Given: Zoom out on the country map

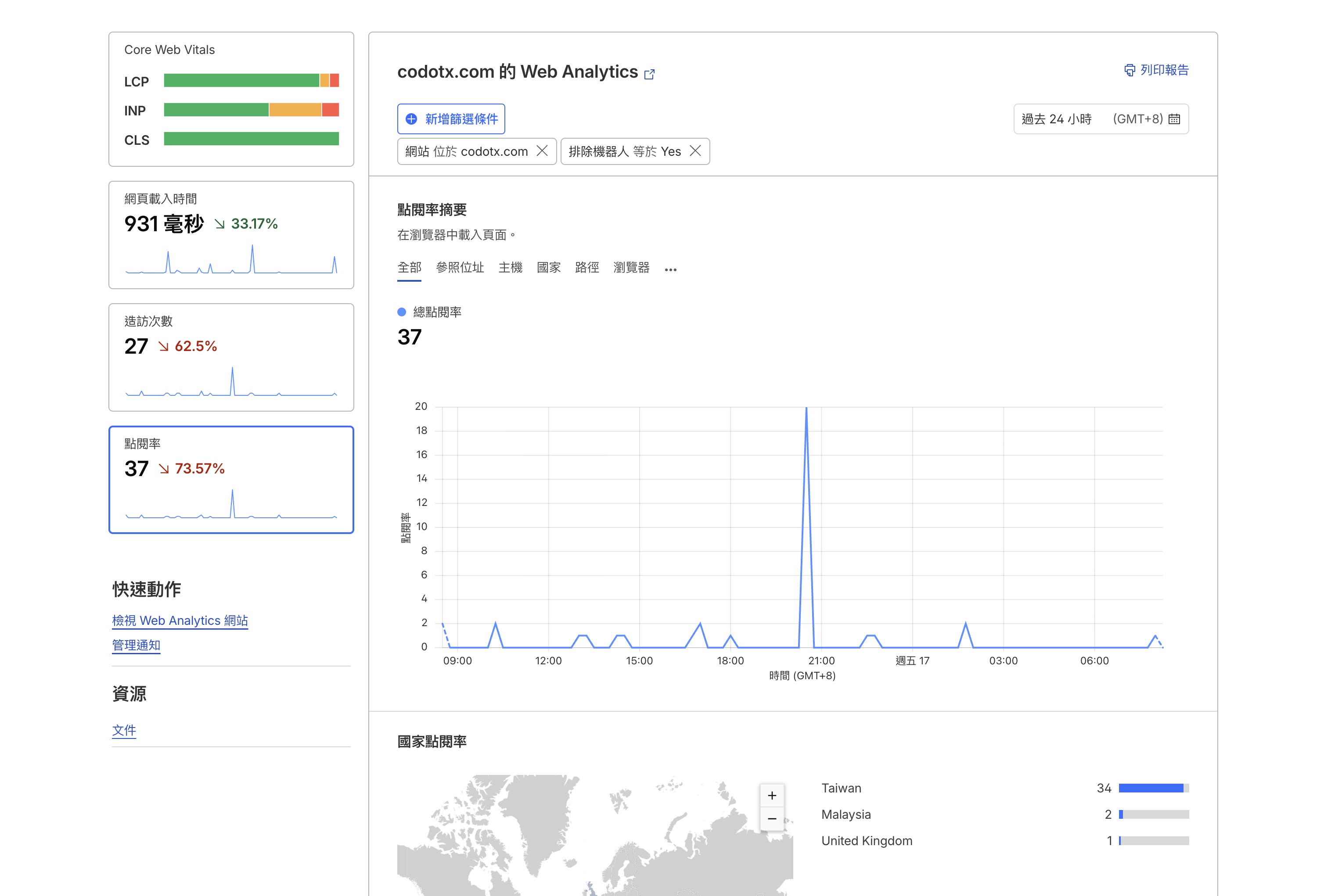Looking at the screenshot, I should 772,818.
